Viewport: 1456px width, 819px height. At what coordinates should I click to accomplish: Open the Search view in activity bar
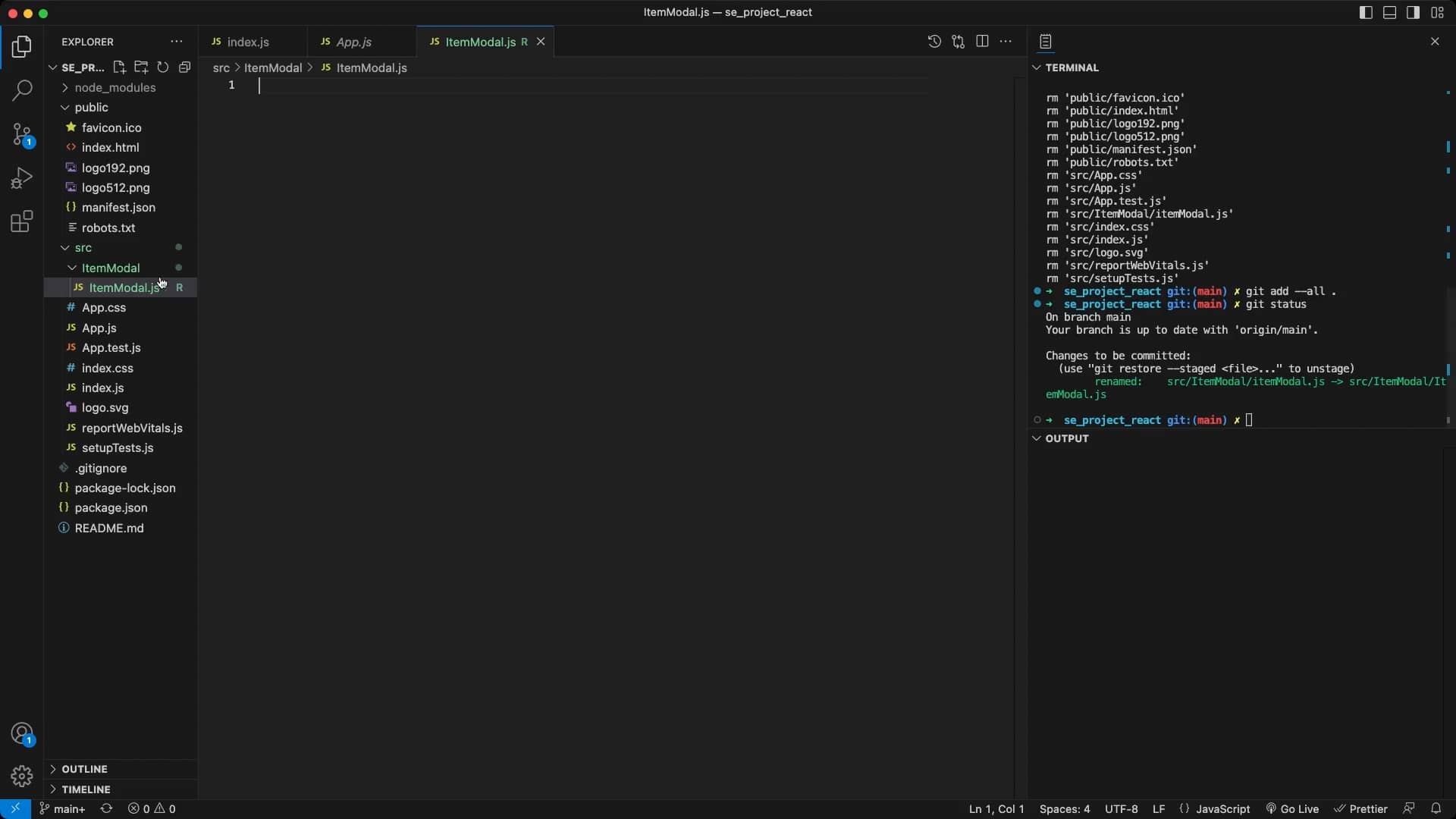(22, 91)
